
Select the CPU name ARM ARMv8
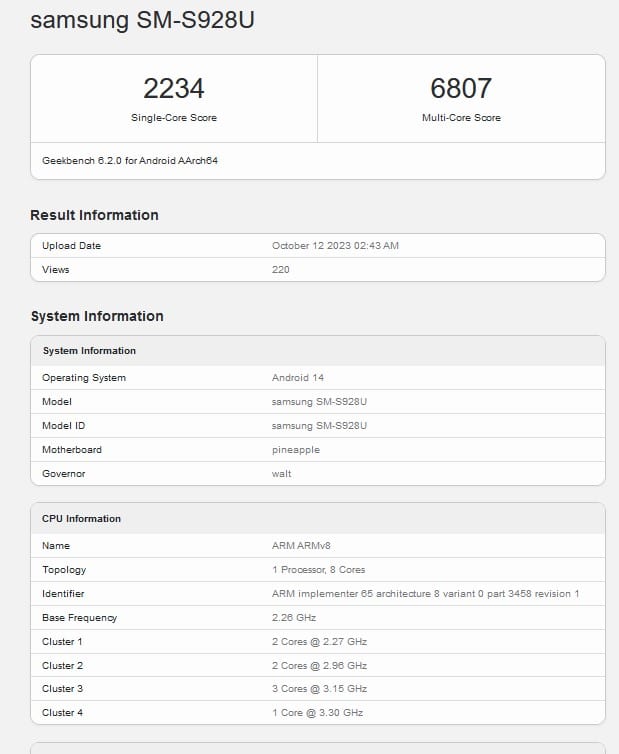pos(301,546)
